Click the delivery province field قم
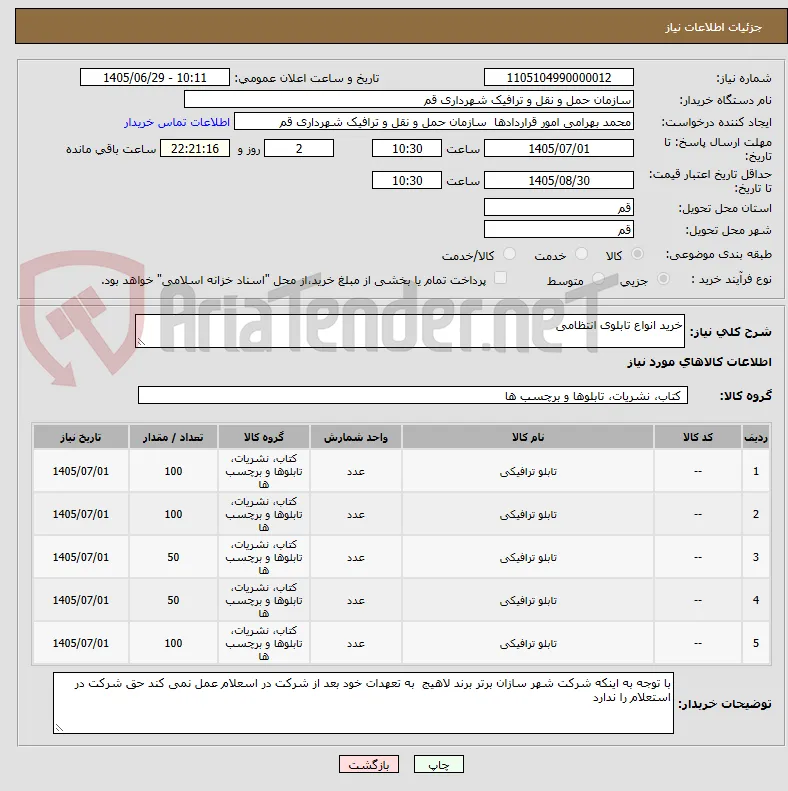This screenshot has width=788, height=791. tap(558, 207)
